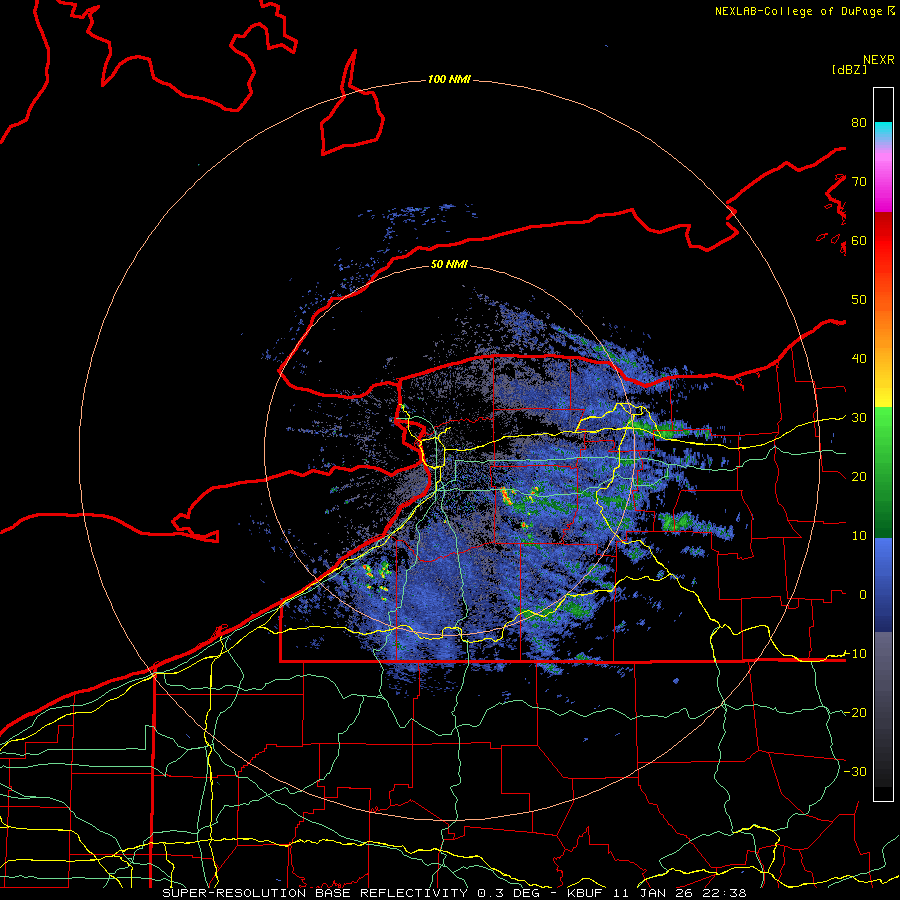Click the 30 value on the dBZ scale
900x900 pixels.
[x=859, y=418]
